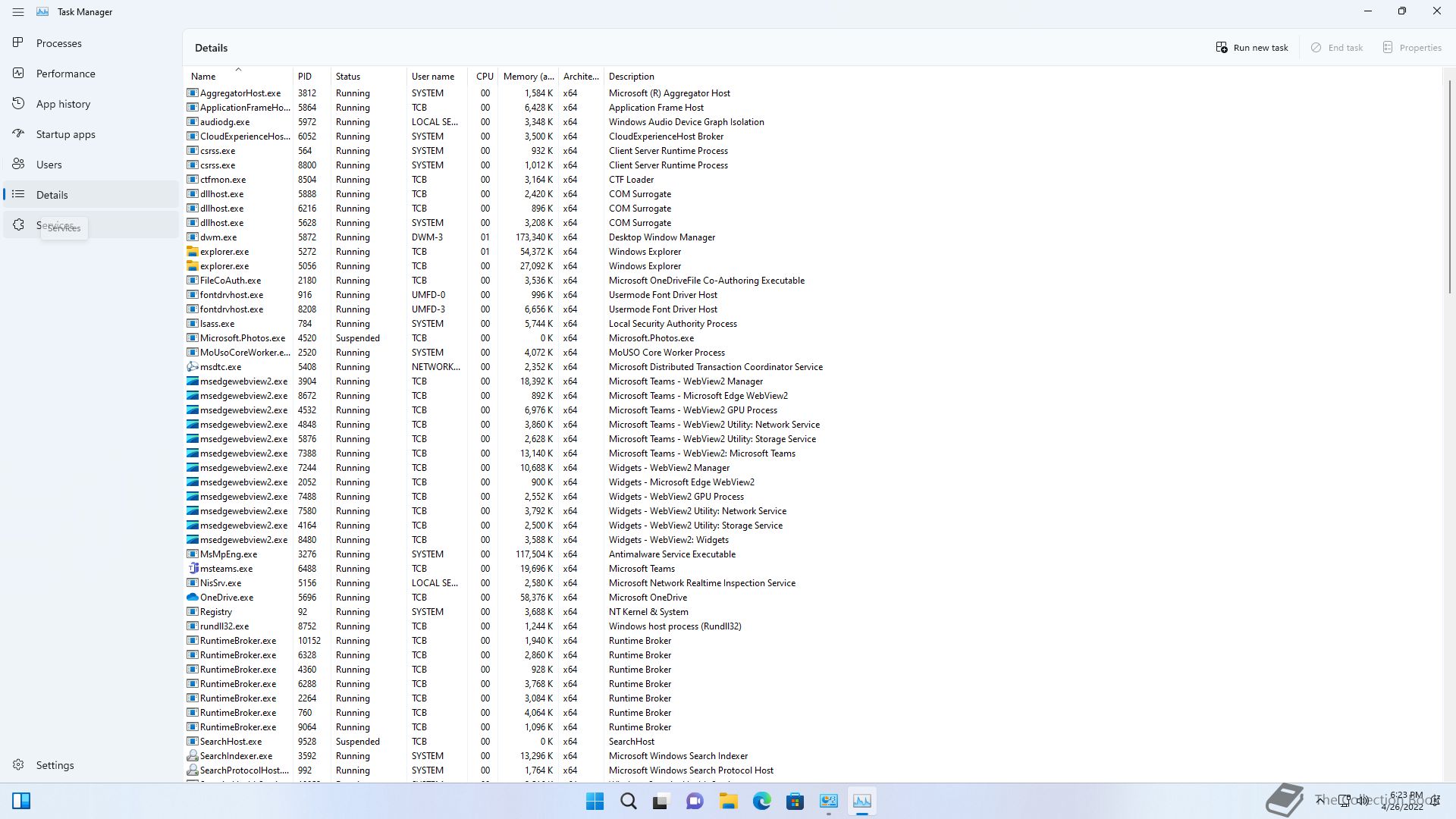Screen dimensions: 1456x819
Task: Open Startup apps gauge icon
Action: point(18,134)
